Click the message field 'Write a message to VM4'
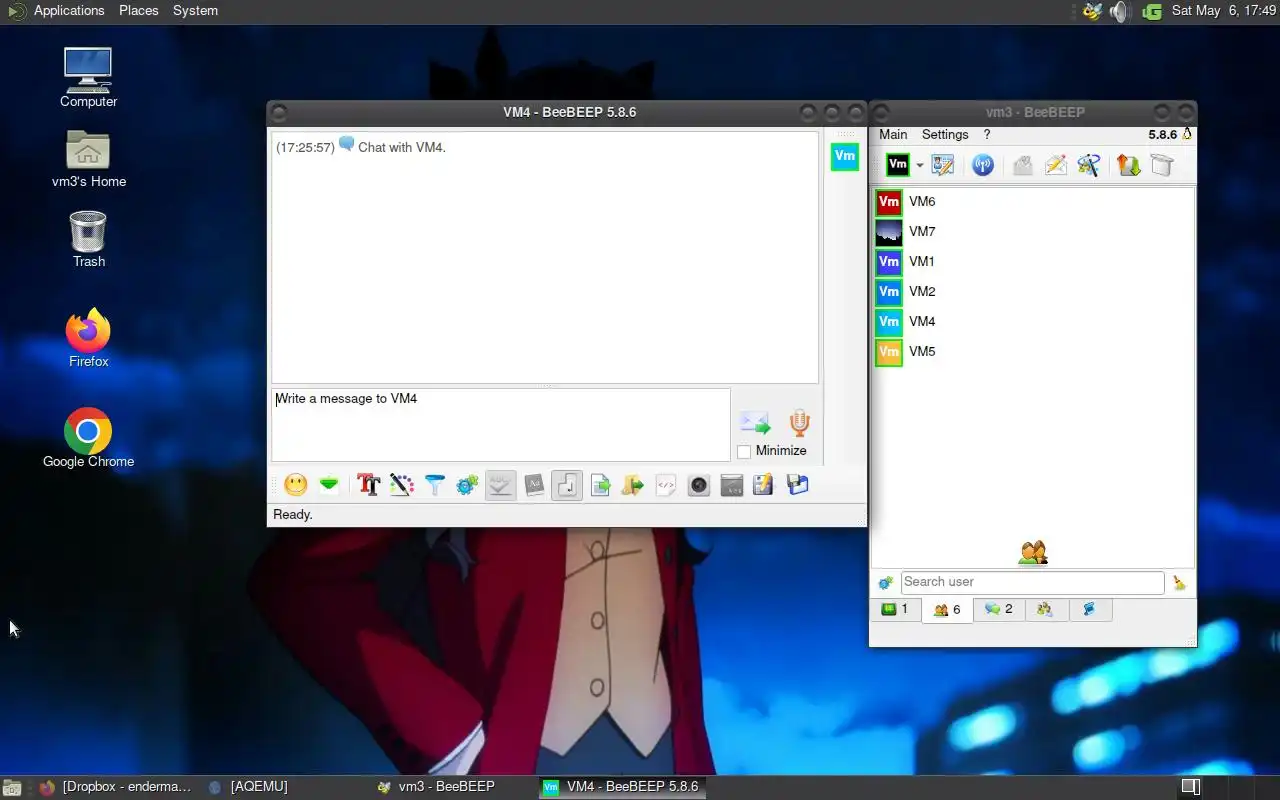This screenshot has width=1280, height=800. click(x=501, y=425)
